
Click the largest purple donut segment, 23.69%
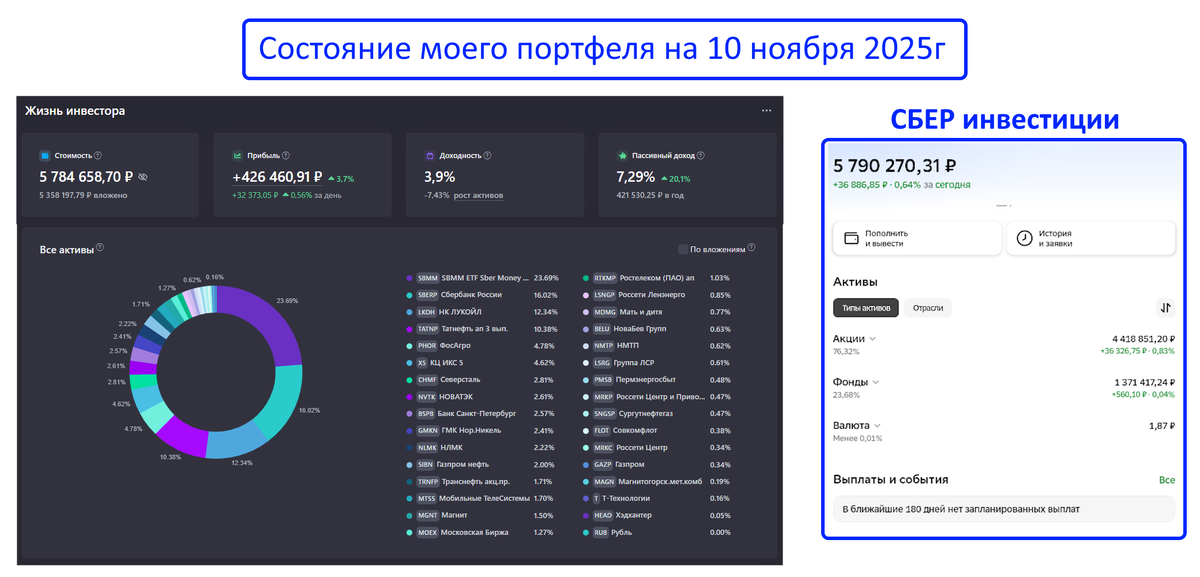coord(270,322)
